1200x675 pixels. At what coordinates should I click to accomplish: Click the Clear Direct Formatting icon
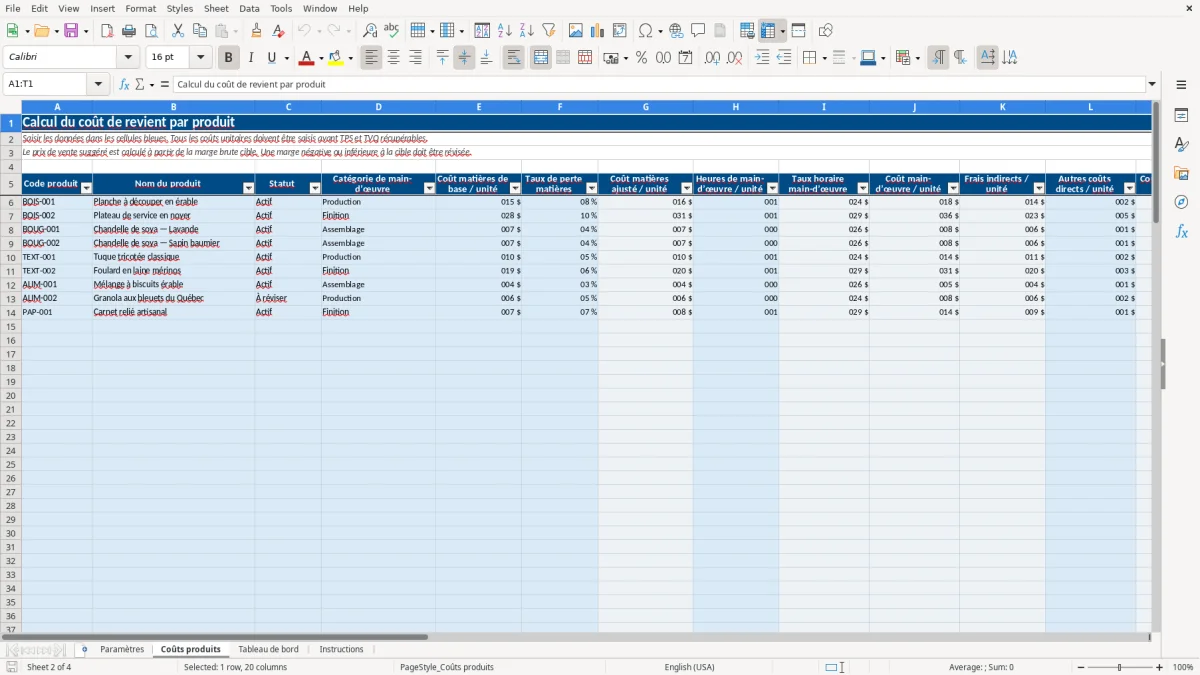coord(279,31)
